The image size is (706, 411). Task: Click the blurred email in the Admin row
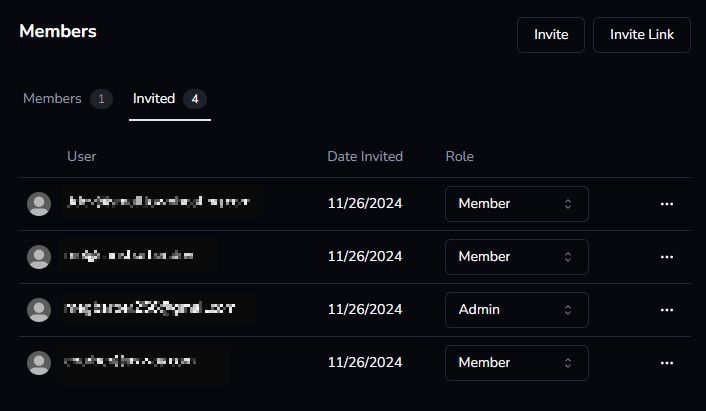point(149,309)
